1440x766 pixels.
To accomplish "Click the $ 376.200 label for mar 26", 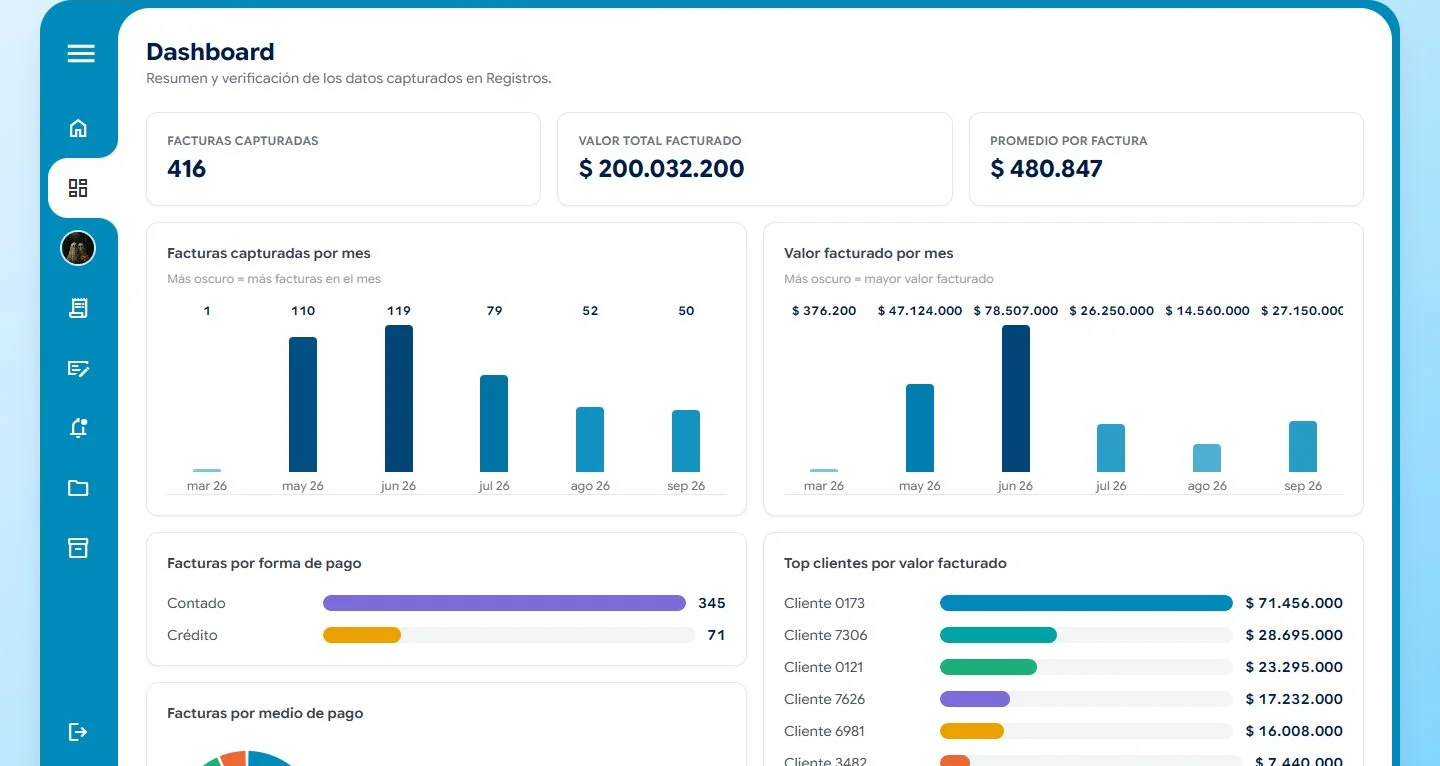I will click(824, 311).
